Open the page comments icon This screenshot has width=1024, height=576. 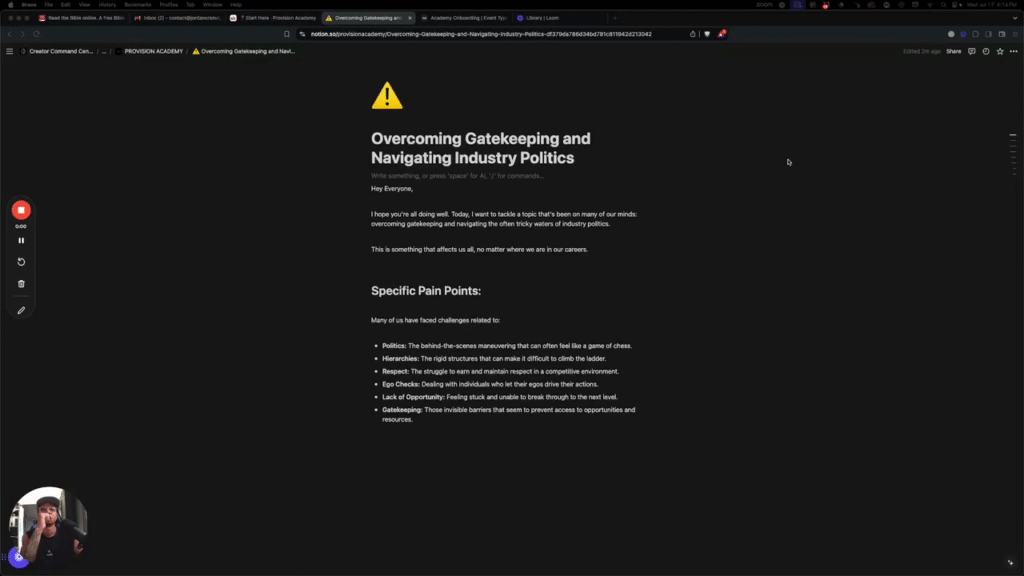click(x=972, y=51)
